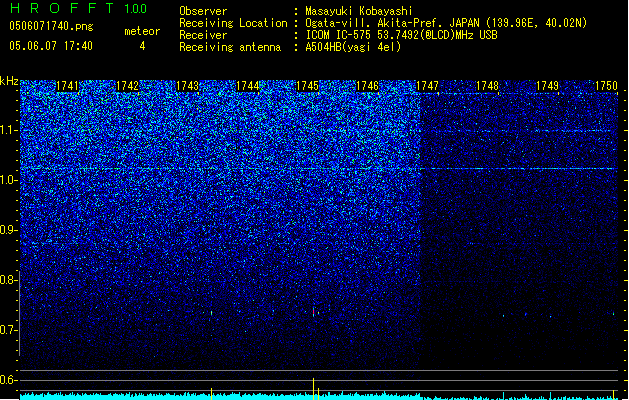629x400 pixels.
Task: Click the 0.6 kHz axis label
Action: point(8,380)
